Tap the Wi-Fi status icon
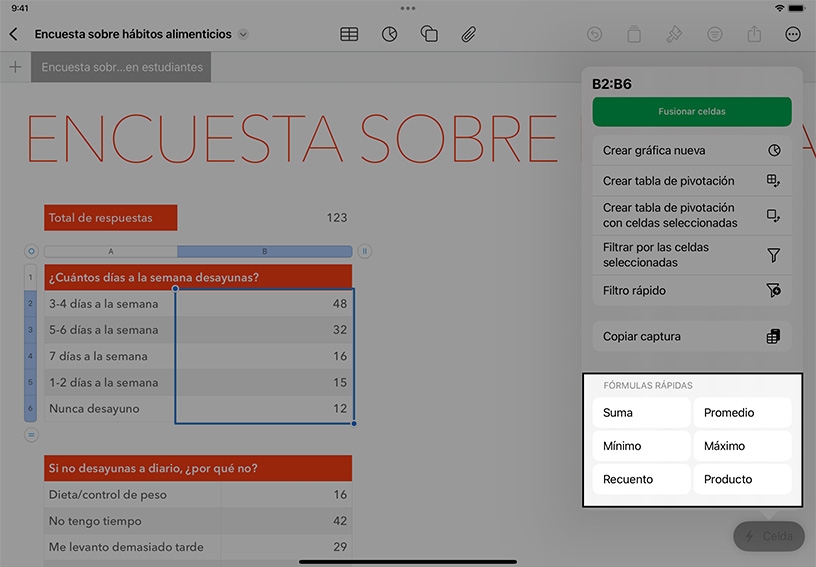Screen dimensions: 816x567 (779, 8)
